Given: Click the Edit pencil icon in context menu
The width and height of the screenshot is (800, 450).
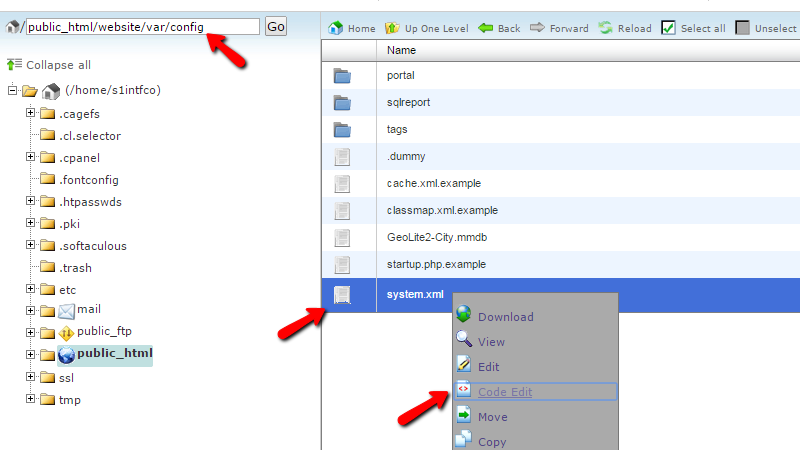Looking at the screenshot, I should [x=464, y=364].
